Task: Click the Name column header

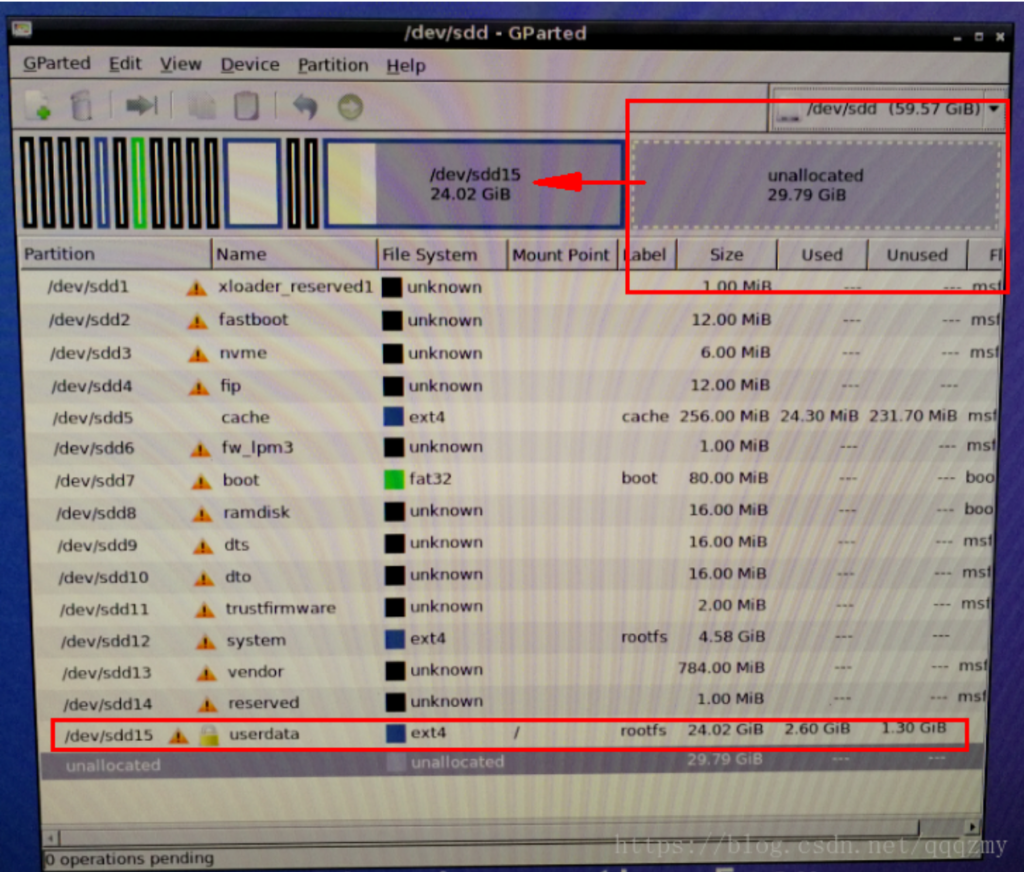Action: [294, 254]
